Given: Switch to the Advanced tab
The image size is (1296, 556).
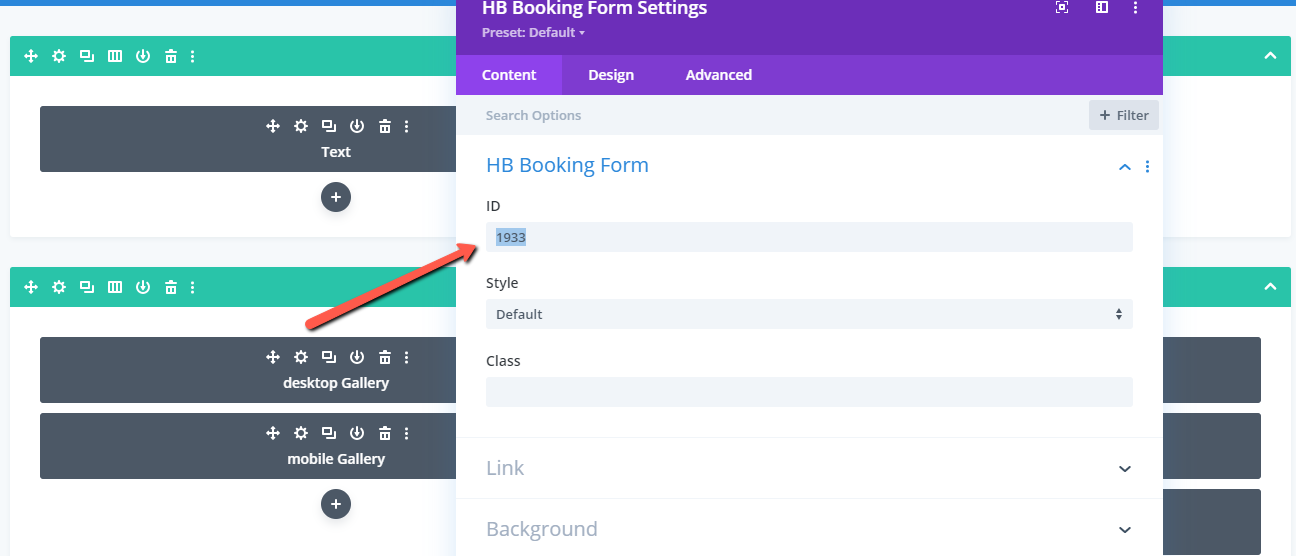Looking at the screenshot, I should click(x=718, y=75).
